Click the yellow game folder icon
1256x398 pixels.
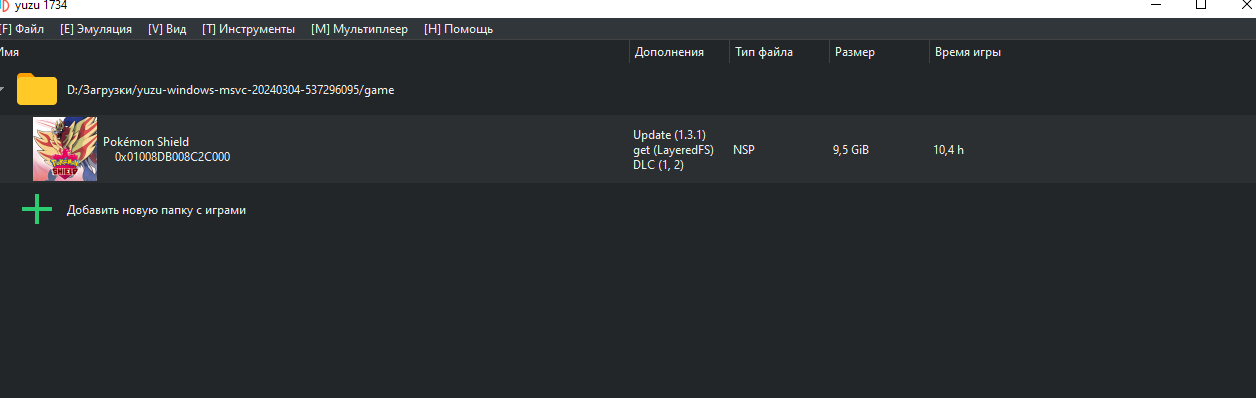click(x=37, y=89)
